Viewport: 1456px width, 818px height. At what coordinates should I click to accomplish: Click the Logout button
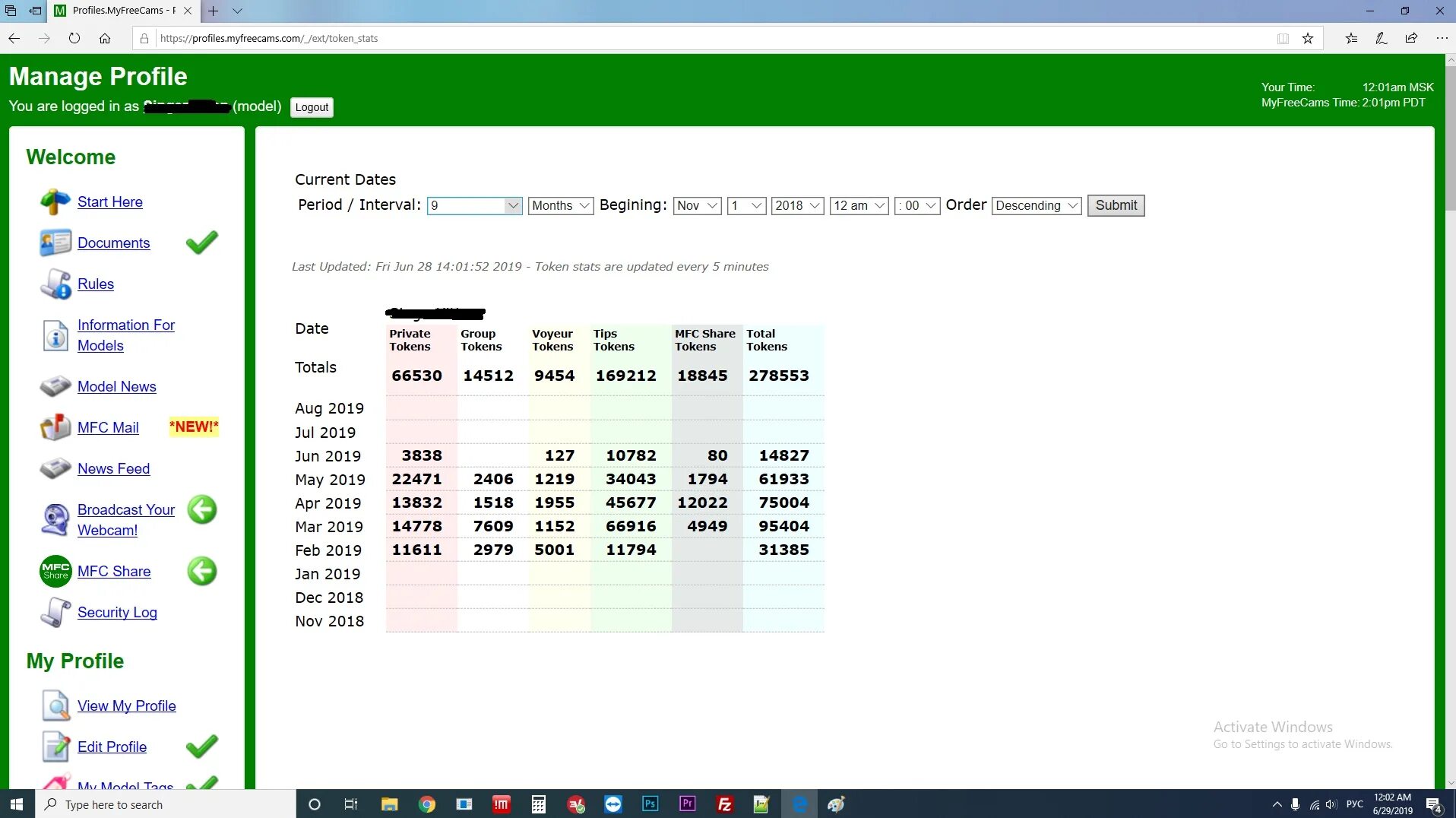[x=312, y=107]
